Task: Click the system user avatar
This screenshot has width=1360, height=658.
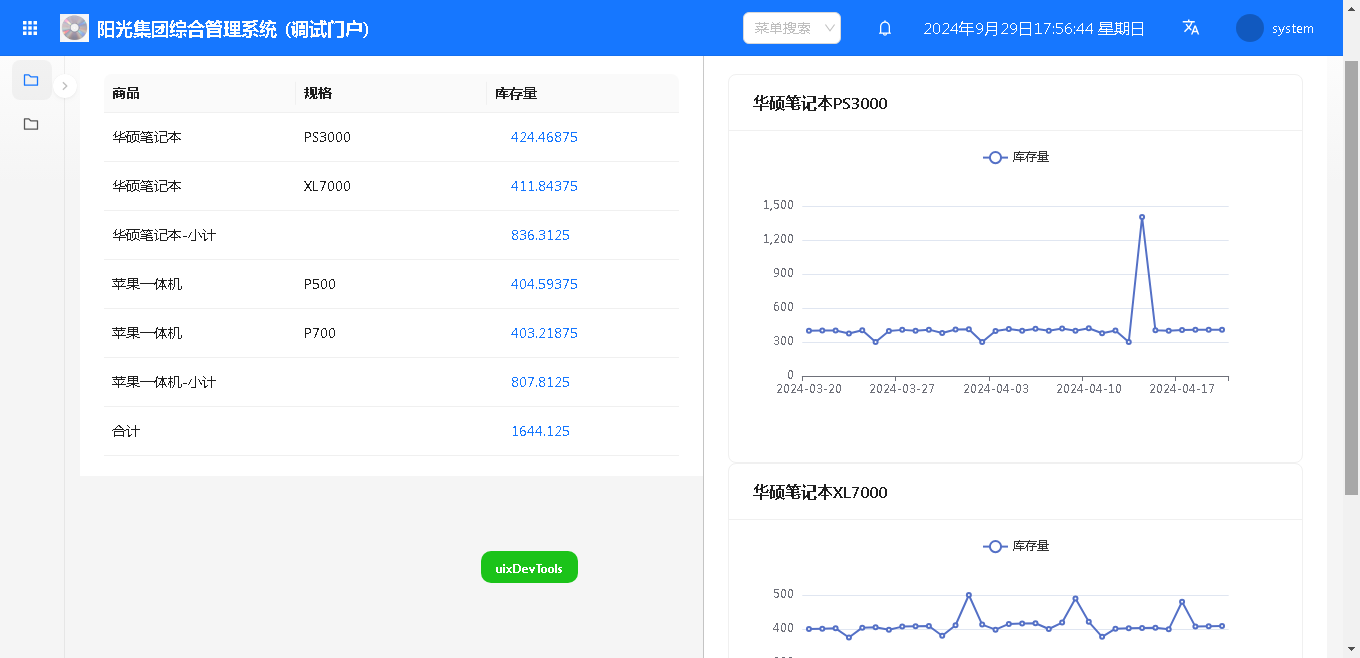Action: (1250, 28)
